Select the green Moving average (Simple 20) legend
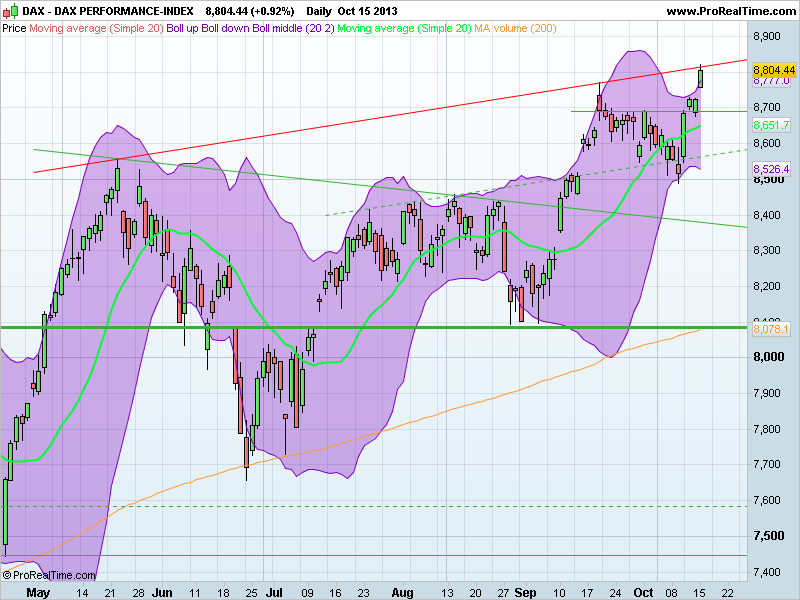The width and height of the screenshot is (800, 600). [404, 28]
